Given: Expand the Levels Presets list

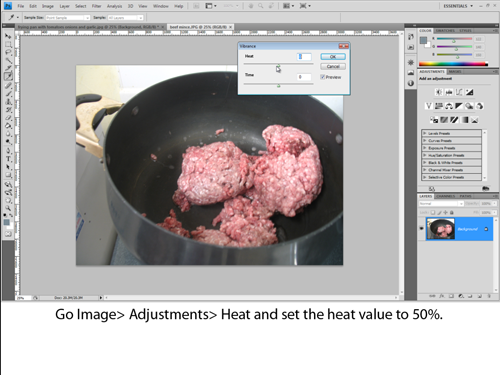Looking at the screenshot, I should click(452, 133).
